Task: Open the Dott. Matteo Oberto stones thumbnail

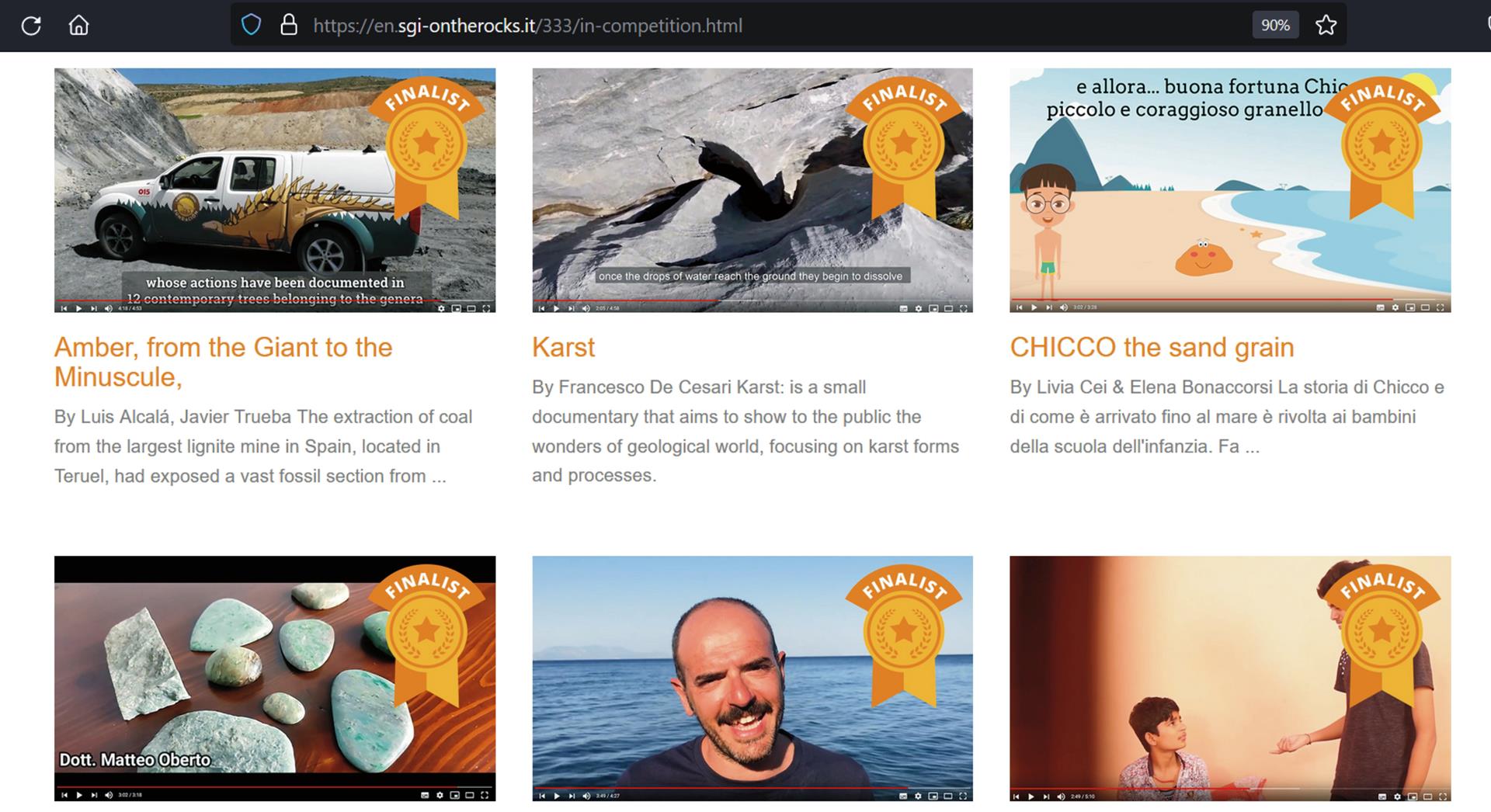Action: coord(275,678)
